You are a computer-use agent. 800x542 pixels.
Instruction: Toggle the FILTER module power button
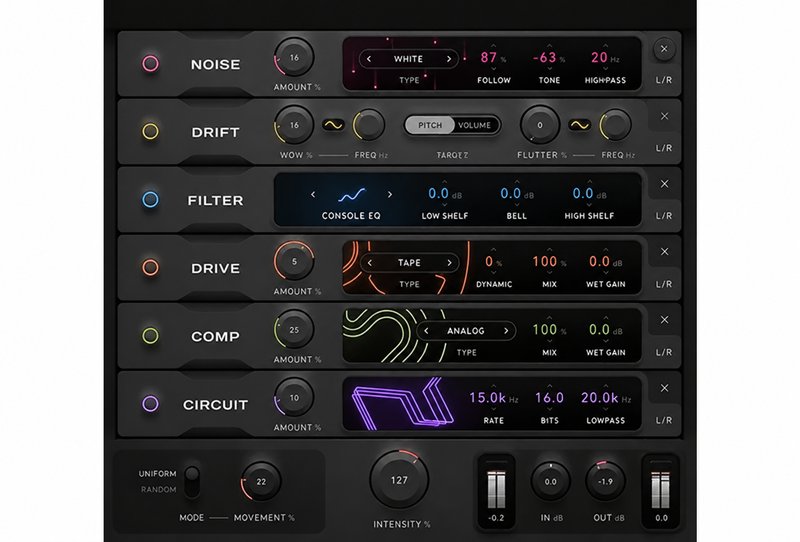150,200
